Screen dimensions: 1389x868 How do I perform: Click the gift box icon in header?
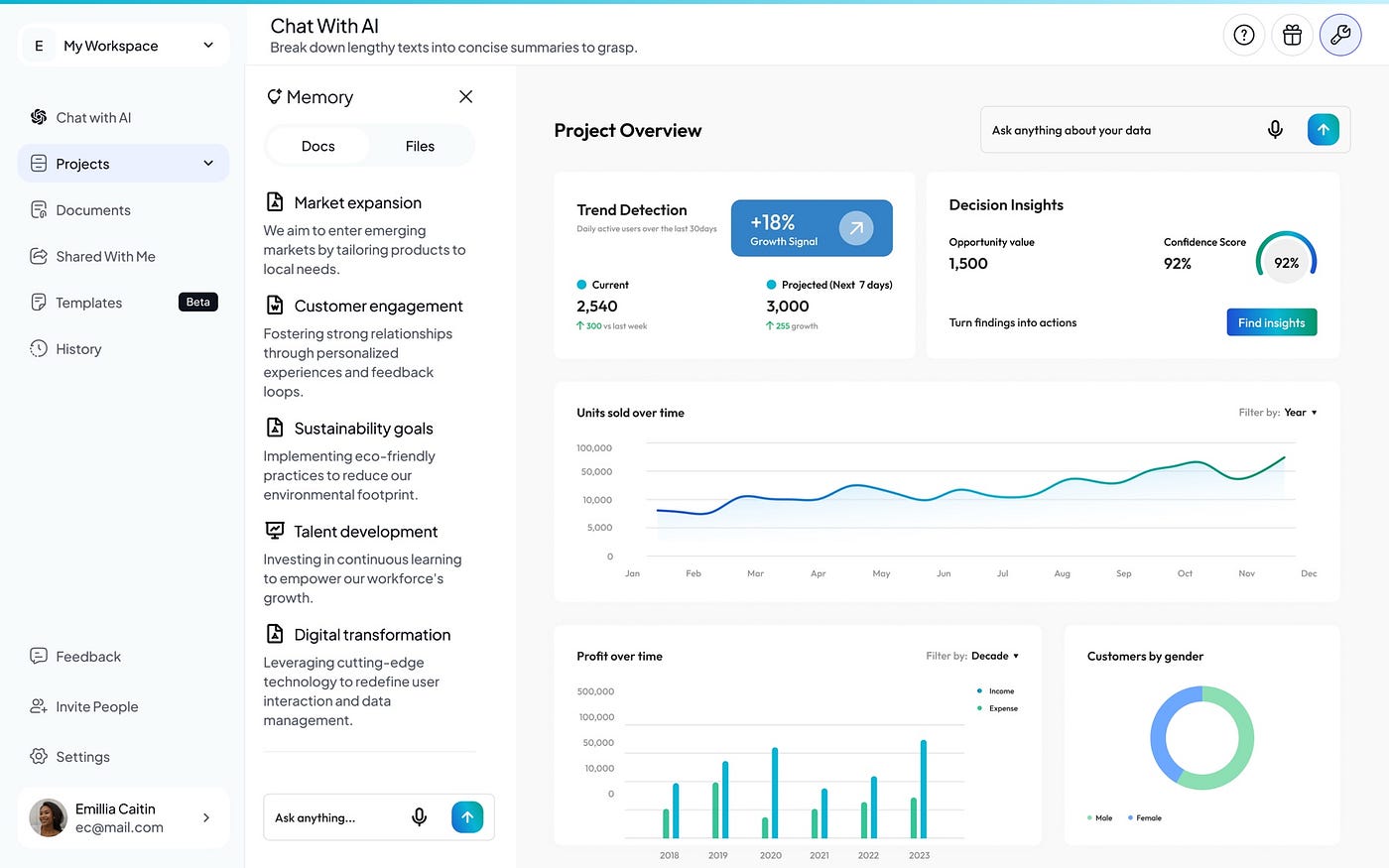coord(1292,36)
